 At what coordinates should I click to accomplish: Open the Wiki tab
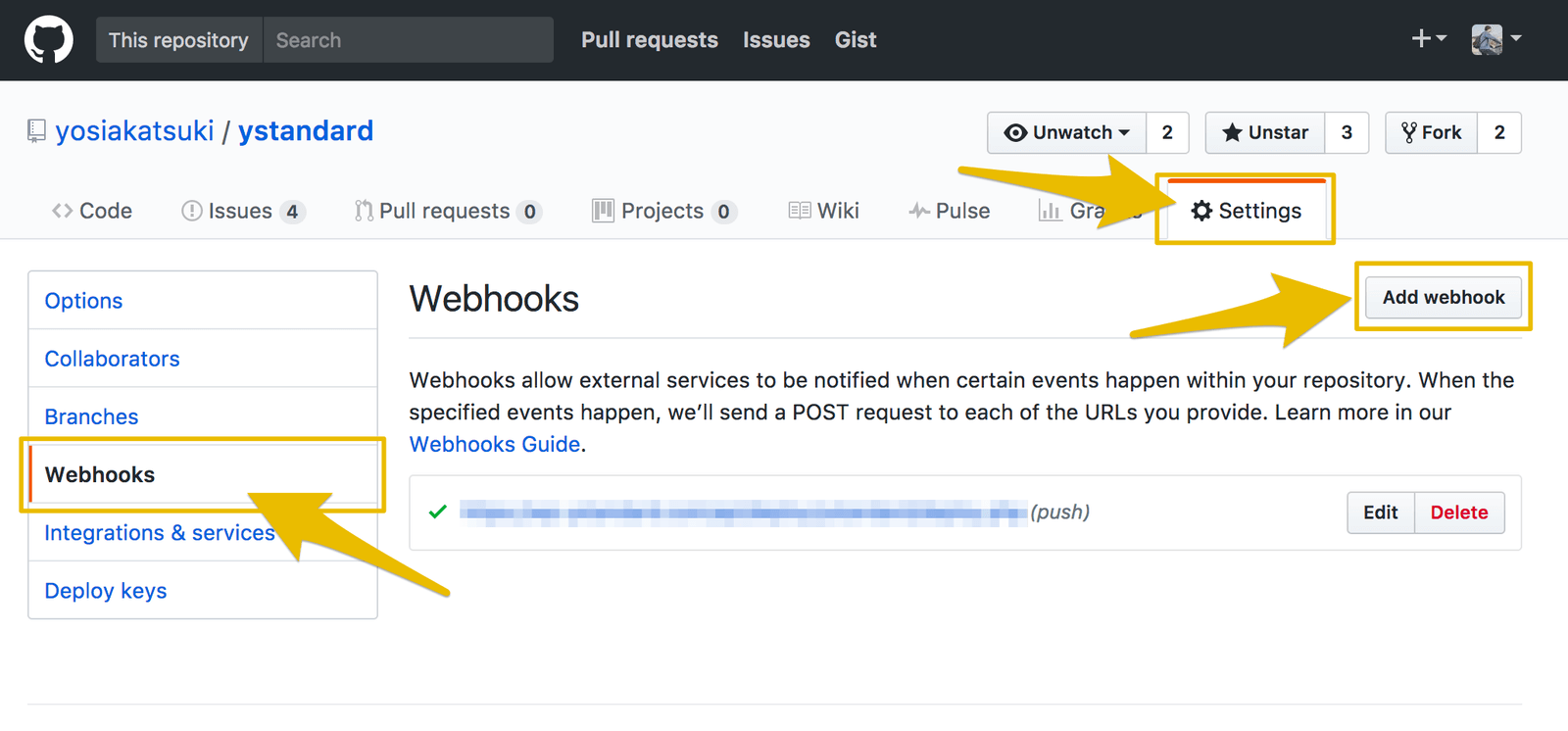(823, 211)
